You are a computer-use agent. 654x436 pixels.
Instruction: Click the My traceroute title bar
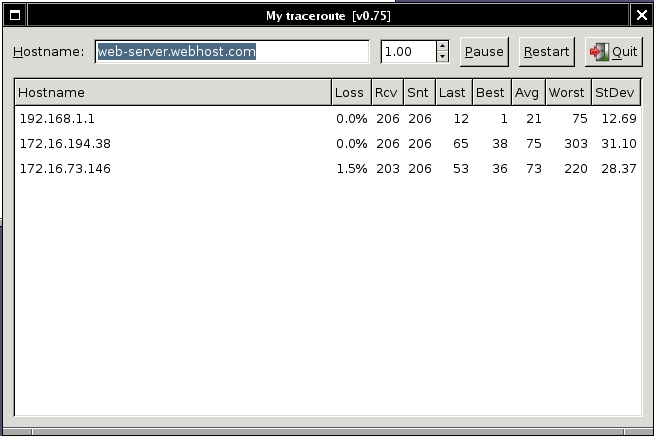[x=328, y=15]
